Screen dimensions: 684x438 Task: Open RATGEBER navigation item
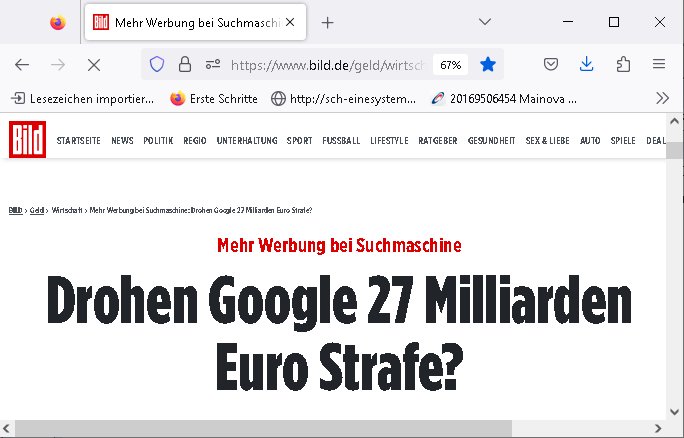(x=438, y=140)
